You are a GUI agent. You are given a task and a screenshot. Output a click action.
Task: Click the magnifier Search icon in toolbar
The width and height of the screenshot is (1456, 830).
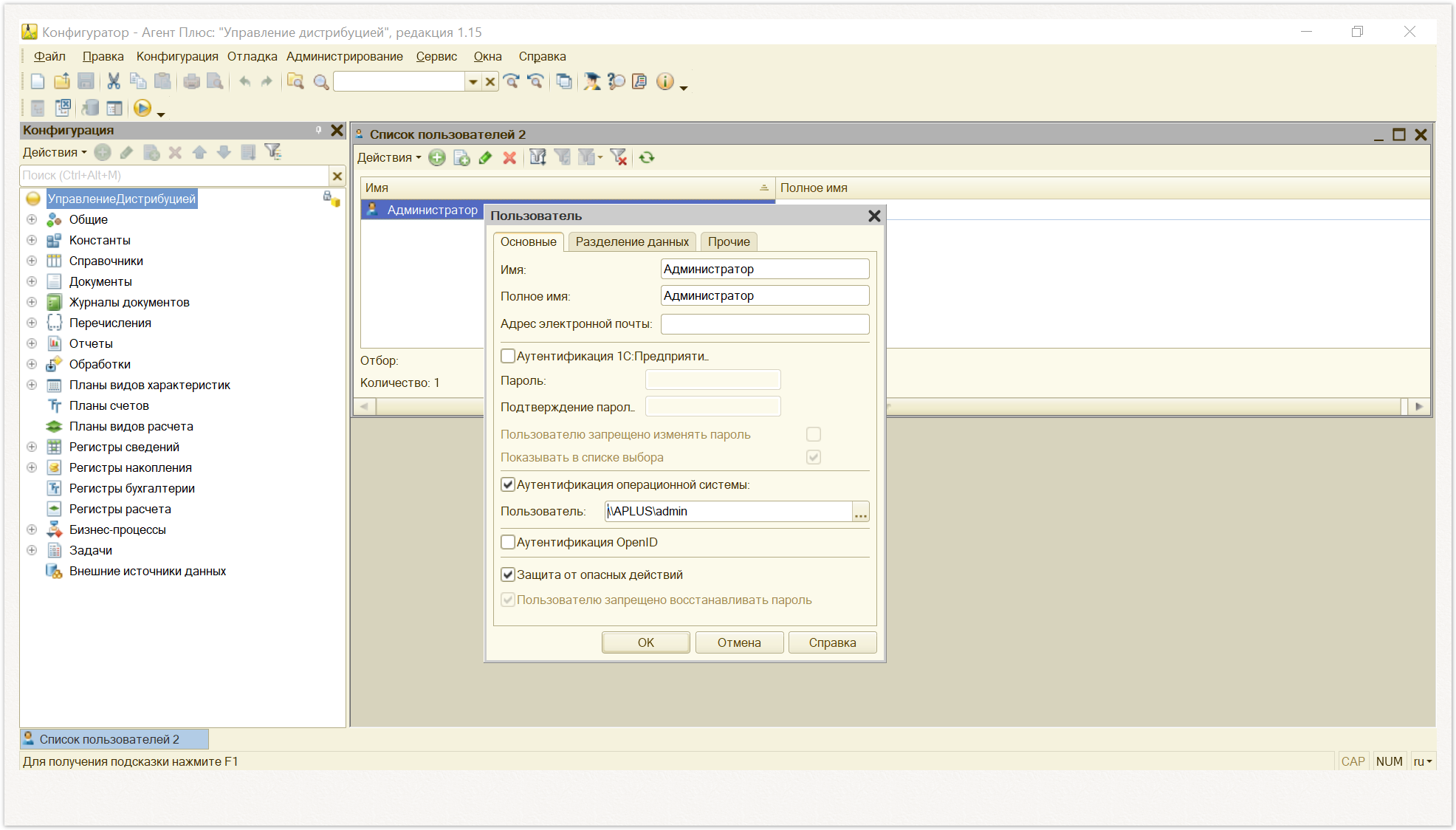[x=321, y=82]
